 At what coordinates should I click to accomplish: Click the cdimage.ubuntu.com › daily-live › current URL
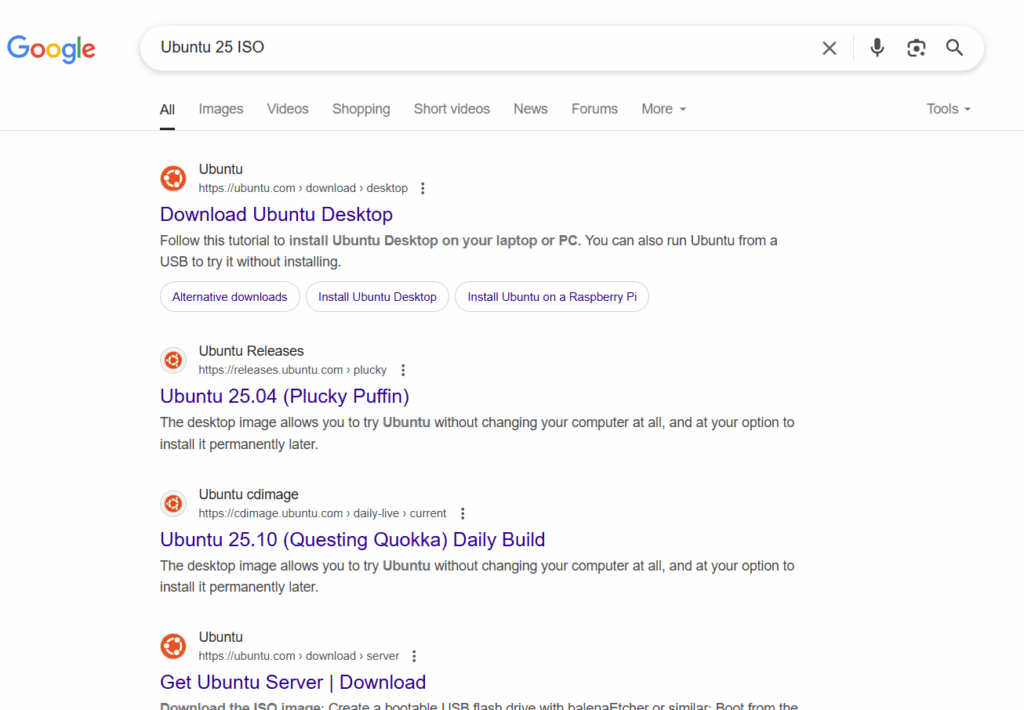coord(323,513)
